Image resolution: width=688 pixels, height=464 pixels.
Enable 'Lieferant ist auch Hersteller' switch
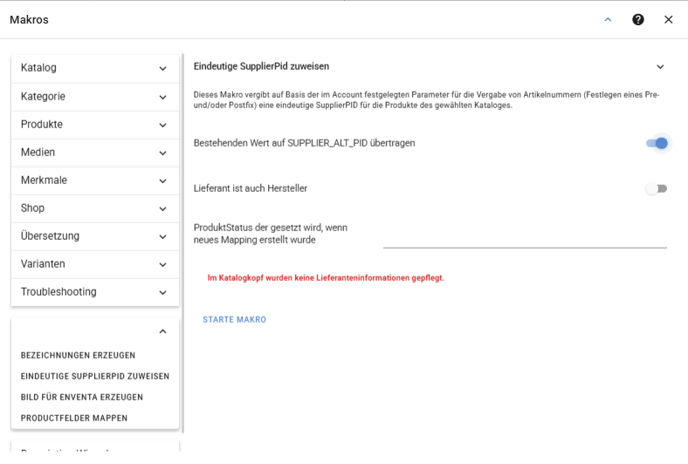656,189
